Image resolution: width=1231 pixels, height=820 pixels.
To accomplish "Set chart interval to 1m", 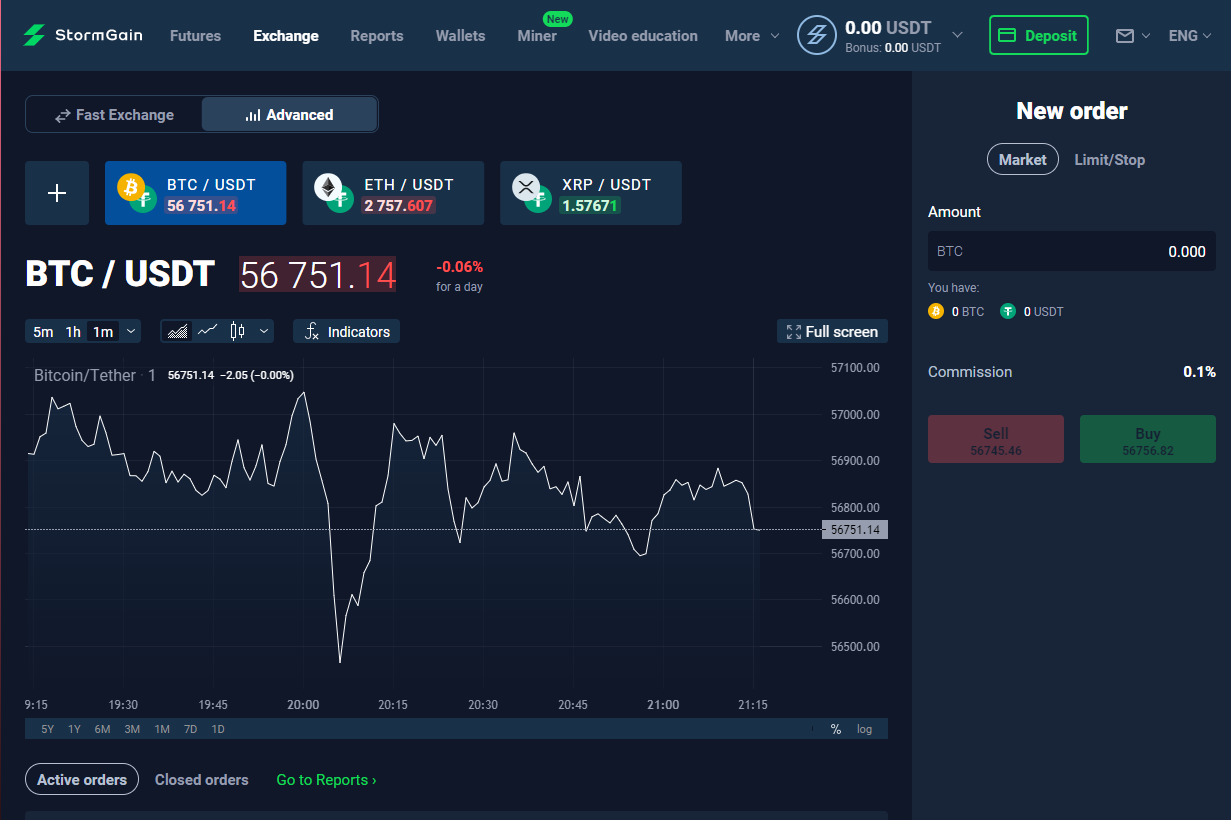I will coord(103,332).
